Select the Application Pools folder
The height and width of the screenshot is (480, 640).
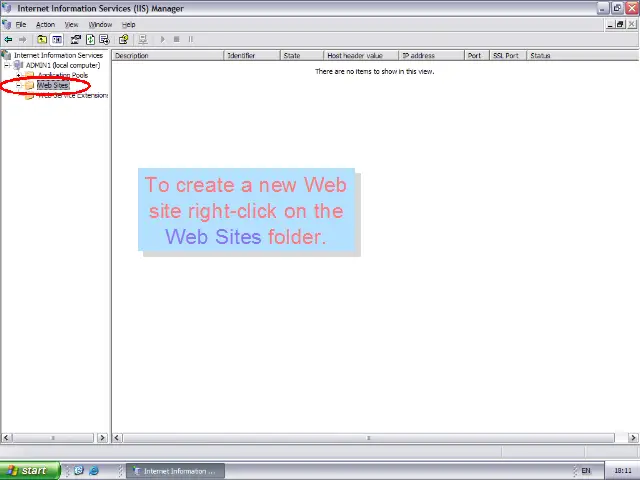(63, 75)
